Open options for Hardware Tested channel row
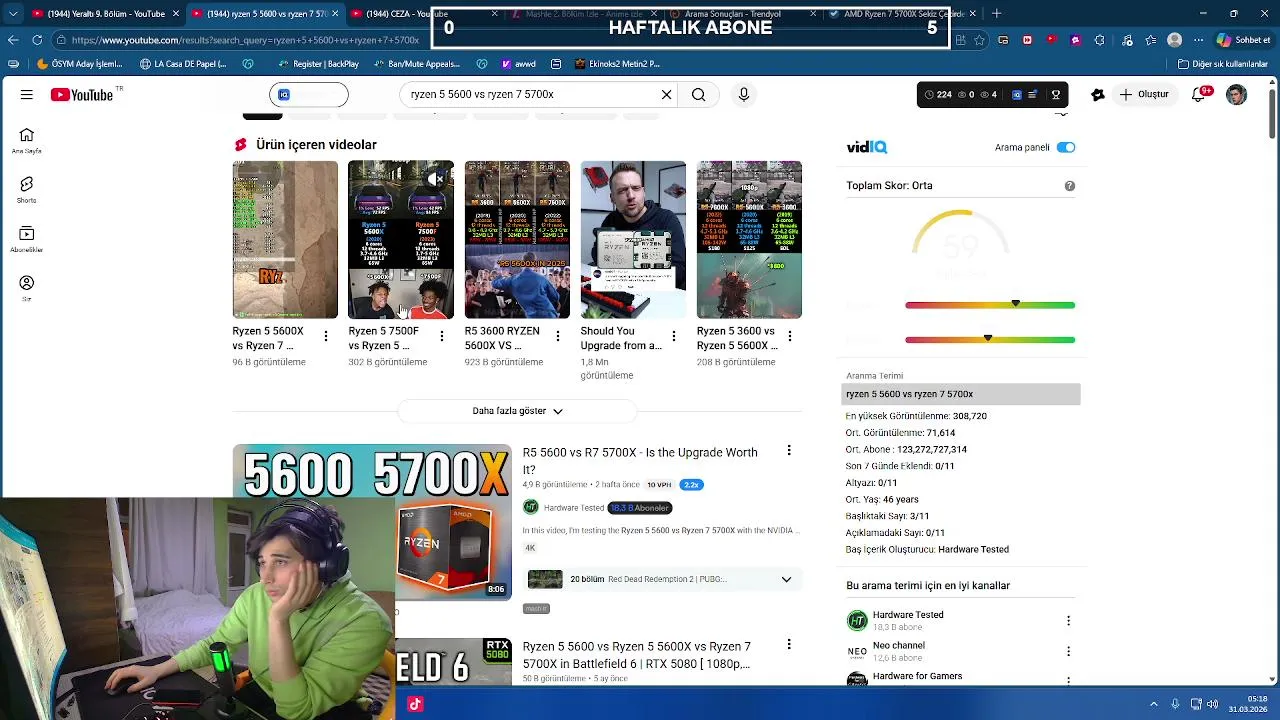 (1068, 621)
